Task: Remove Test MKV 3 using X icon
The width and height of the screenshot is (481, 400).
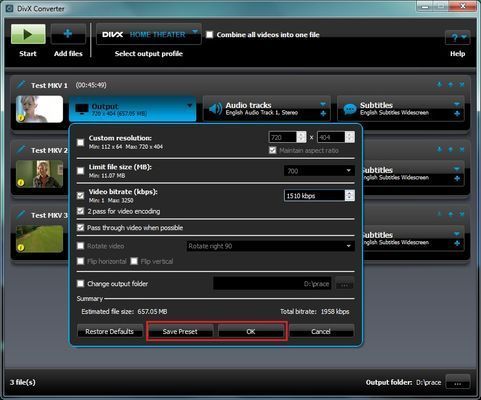Action: tap(462, 214)
